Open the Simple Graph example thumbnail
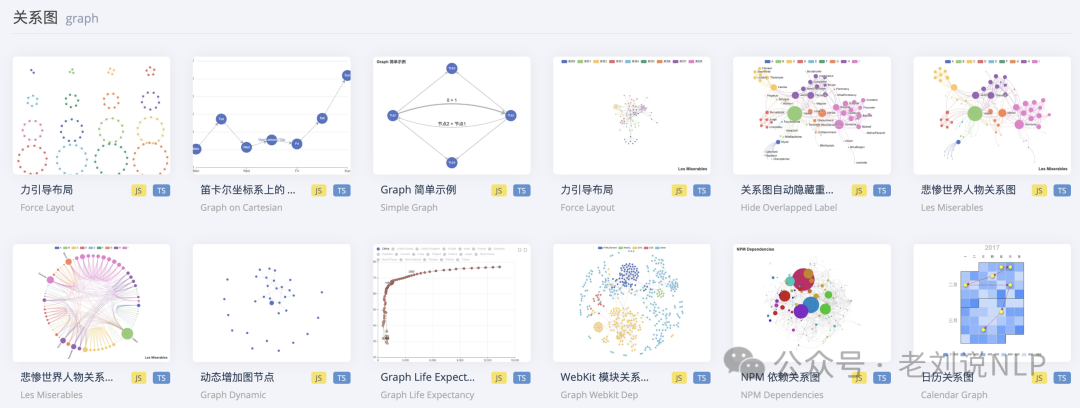The image size is (1080, 408). 451,115
